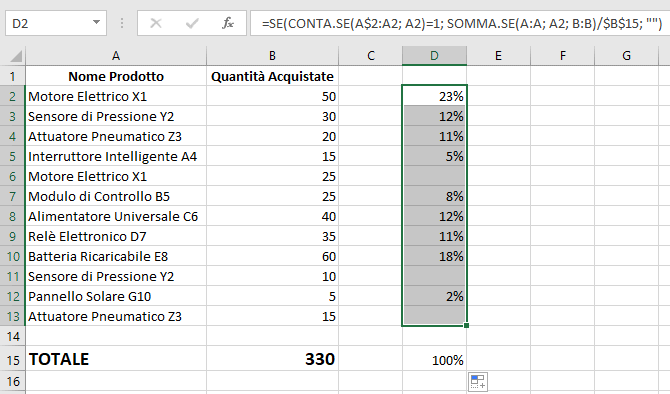The height and width of the screenshot is (394, 670).
Task: Select cell 'Motore Elettrico X1' in row 2
Action: (x=116, y=96)
